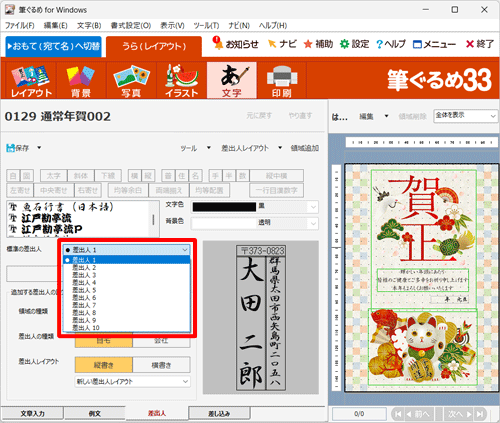This screenshot has width=500, height=423.
Task: Click the 保存 floppy disk save icon
Action: [11, 148]
